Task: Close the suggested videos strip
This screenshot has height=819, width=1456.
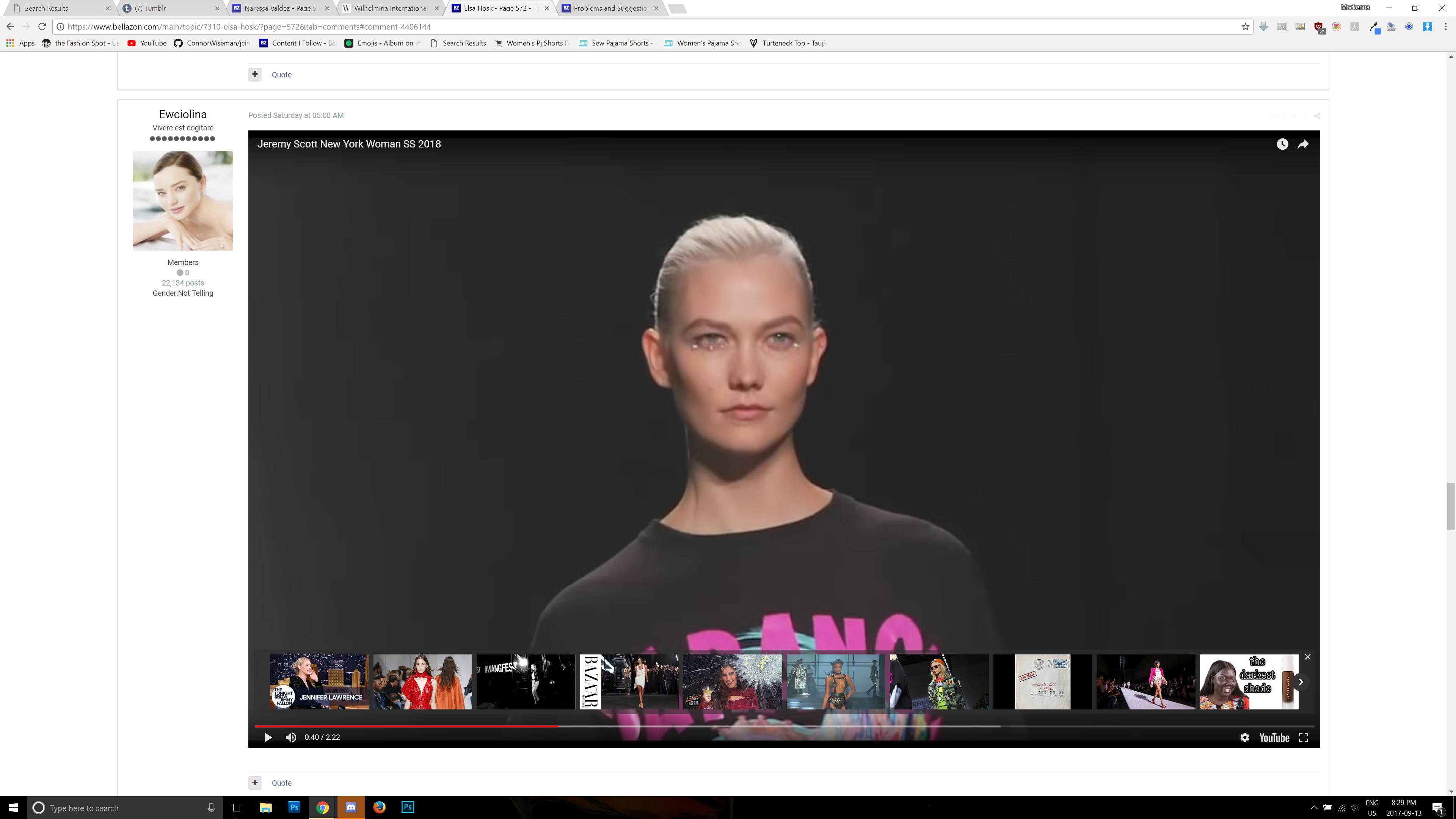Action: coord(1307,657)
